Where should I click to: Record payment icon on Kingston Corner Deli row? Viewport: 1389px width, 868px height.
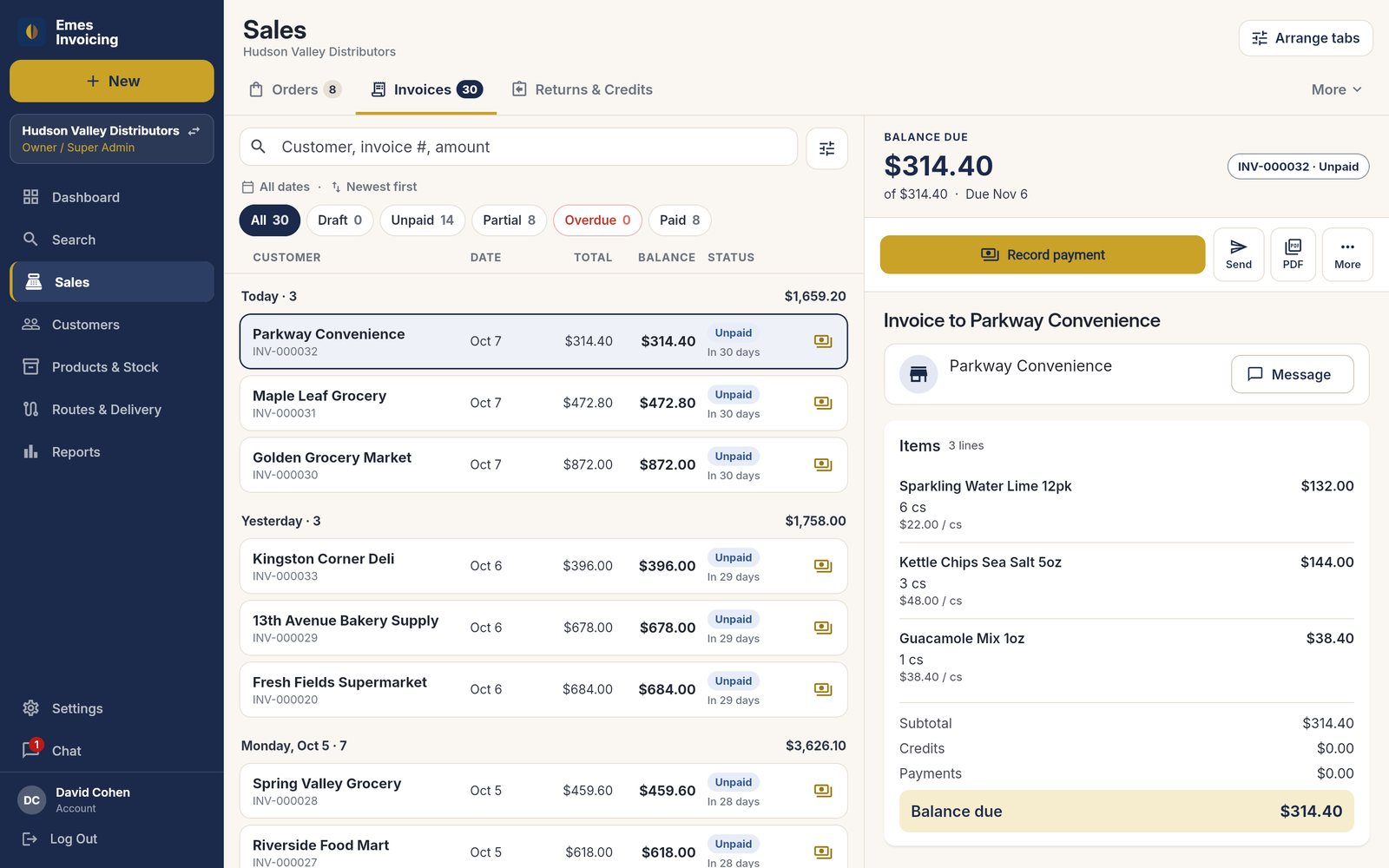[x=823, y=567]
